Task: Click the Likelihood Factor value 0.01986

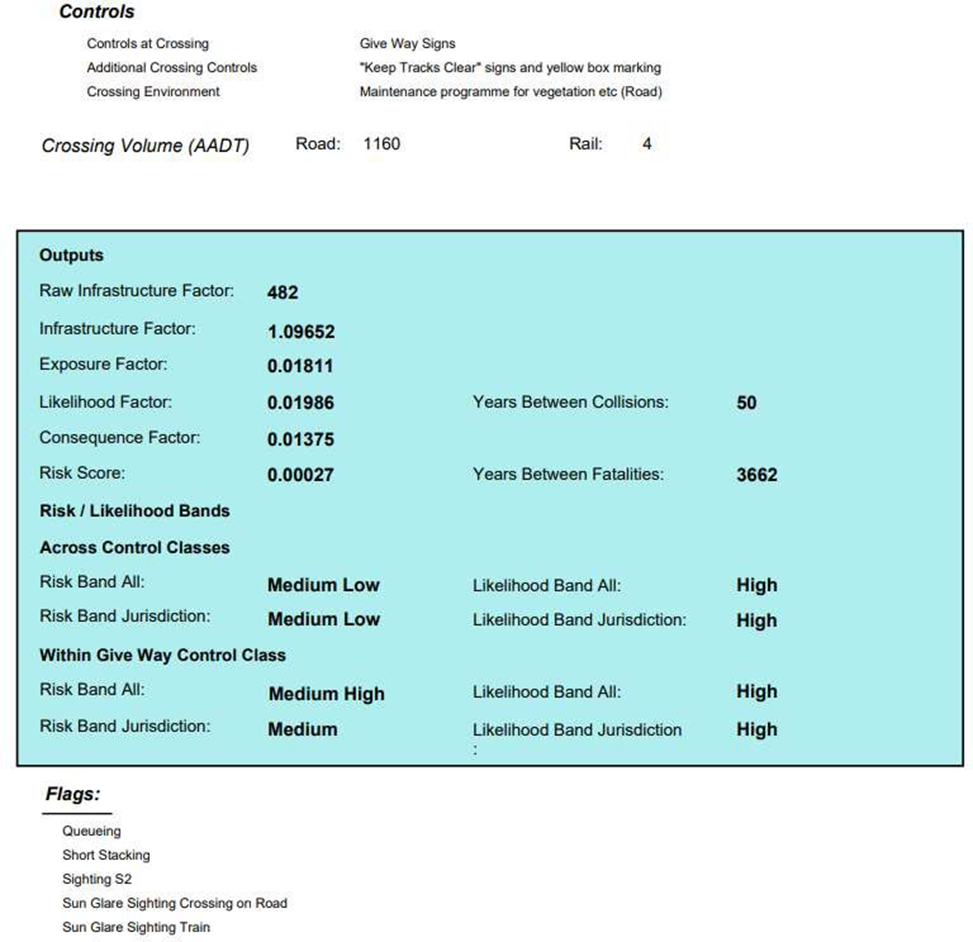Action: [300, 403]
